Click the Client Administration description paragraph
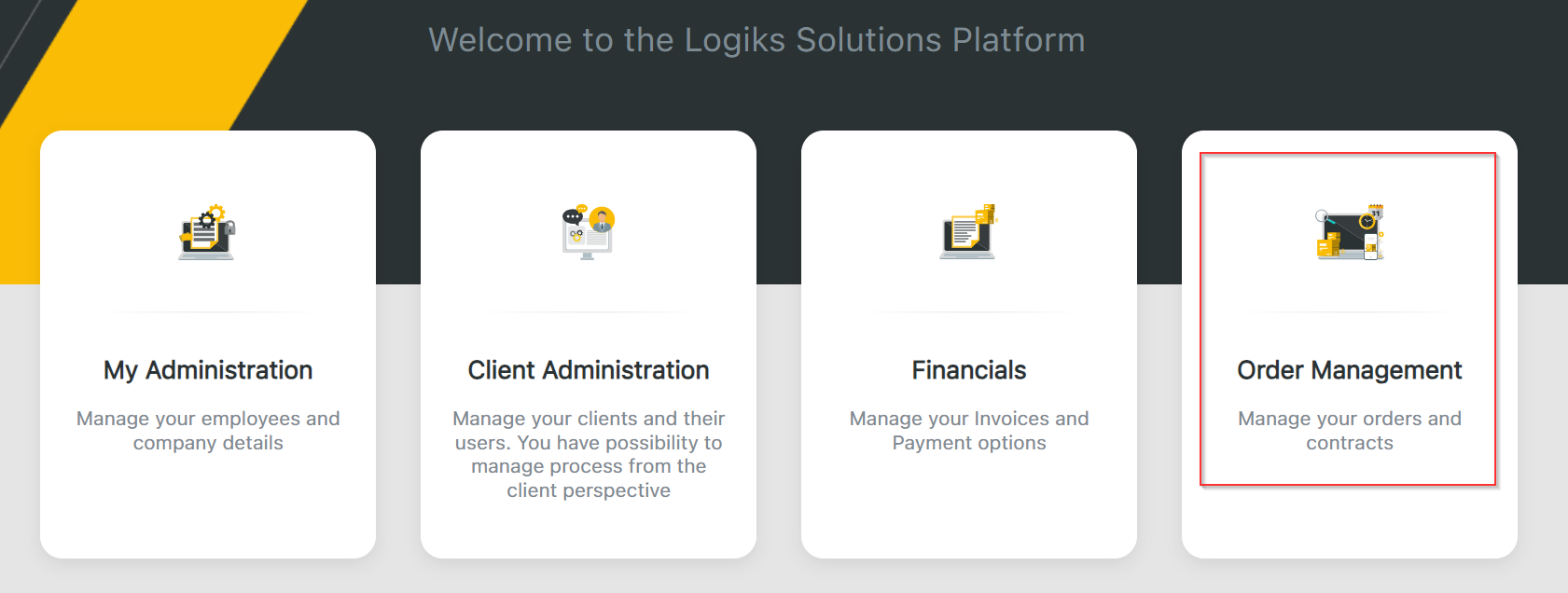The height and width of the screenshot is (593, 1568). coord(589,454)
